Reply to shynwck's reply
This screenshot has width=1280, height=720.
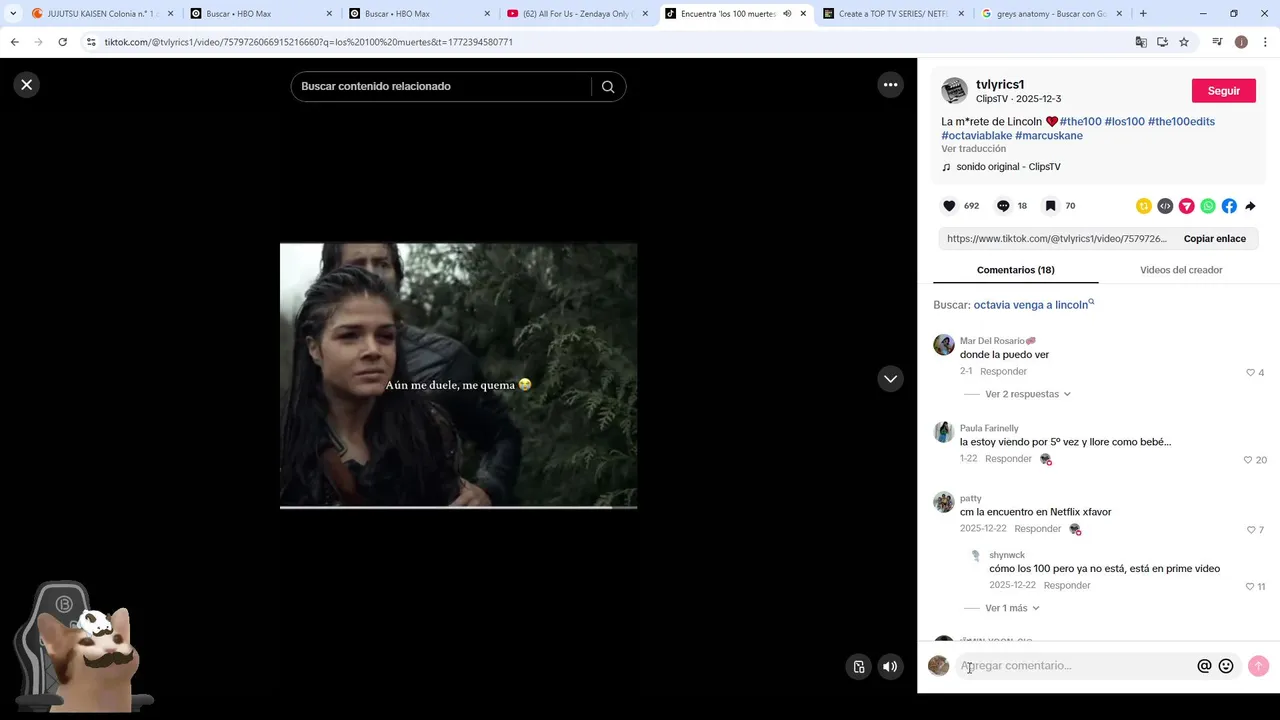tap(1066, 586)
